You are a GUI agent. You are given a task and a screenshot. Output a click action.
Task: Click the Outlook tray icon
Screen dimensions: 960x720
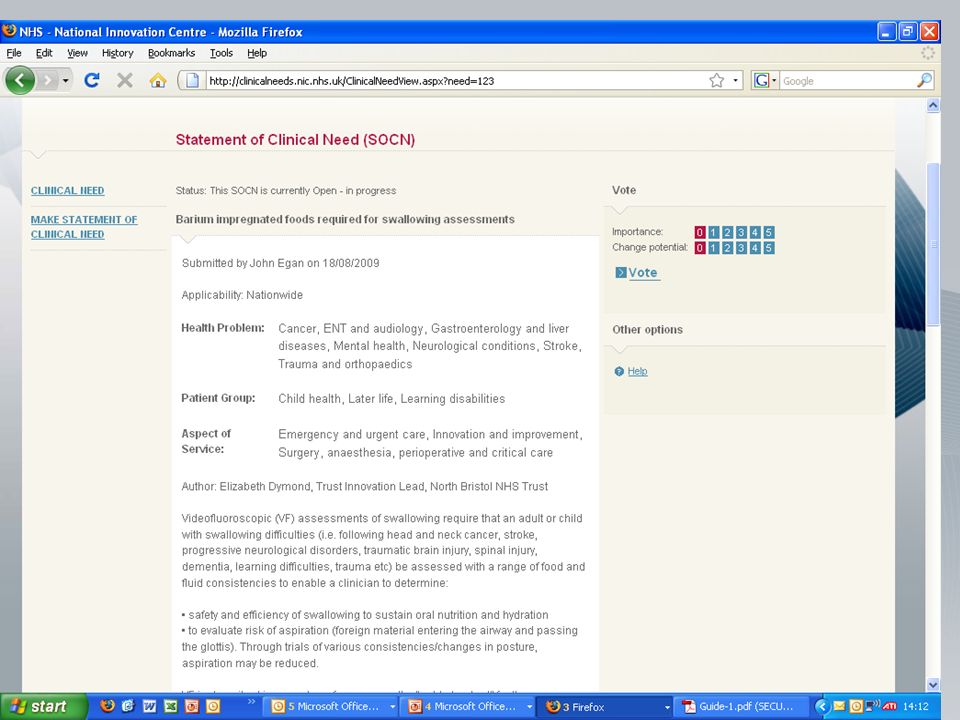(855, 706)
